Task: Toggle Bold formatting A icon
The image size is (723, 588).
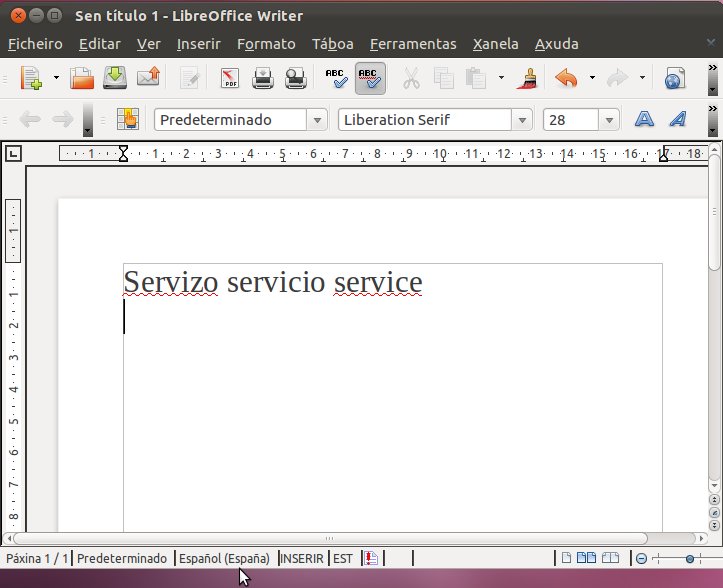Action: tap(644, 119)
